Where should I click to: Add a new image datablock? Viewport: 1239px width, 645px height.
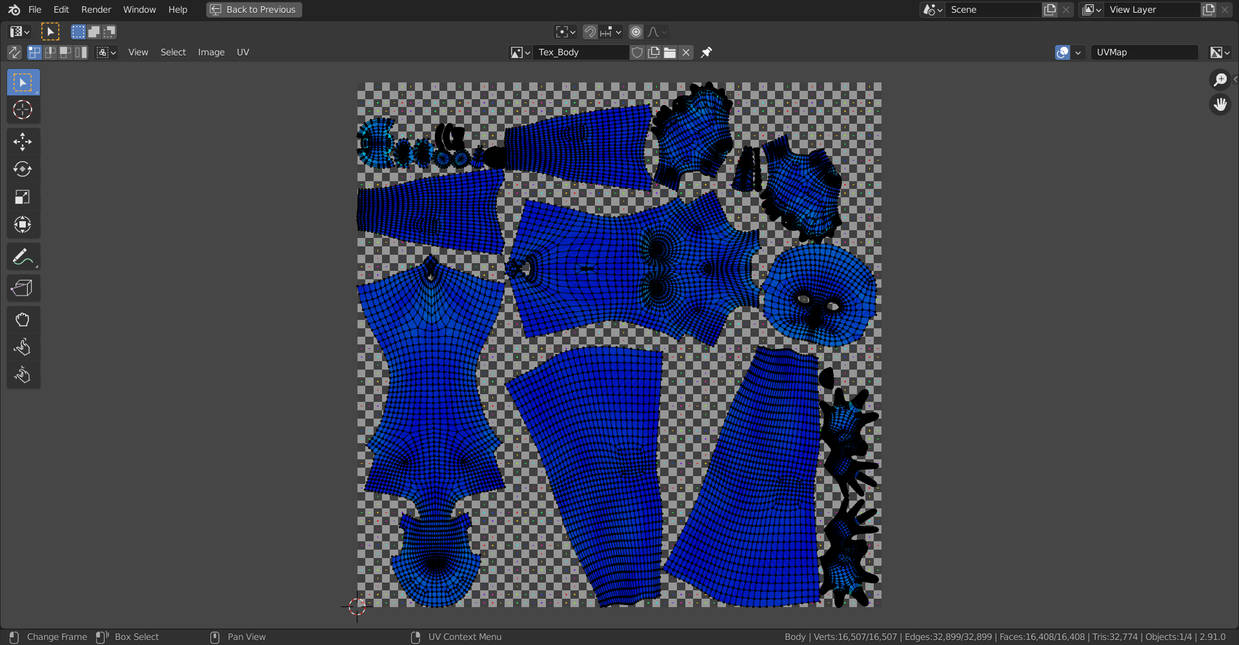[653, 52]
